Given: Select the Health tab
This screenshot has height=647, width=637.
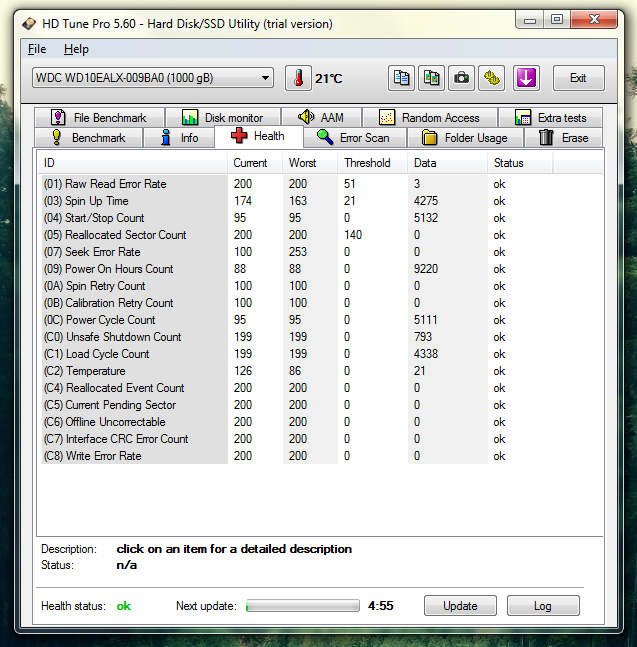Looking at the screenshot, I should 259,136.
